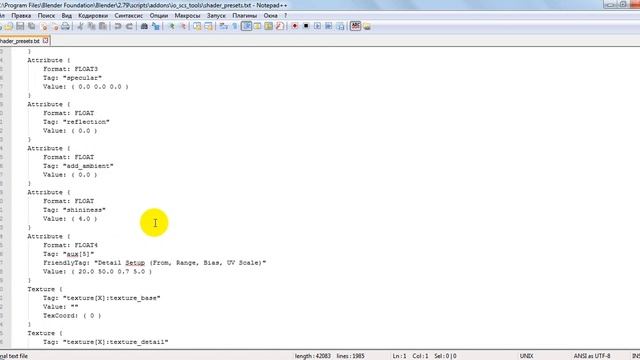This screenshot has width=640, height=360.
Task: Click the FriendlyTag Detail Setup line
Action: (154, 262)
